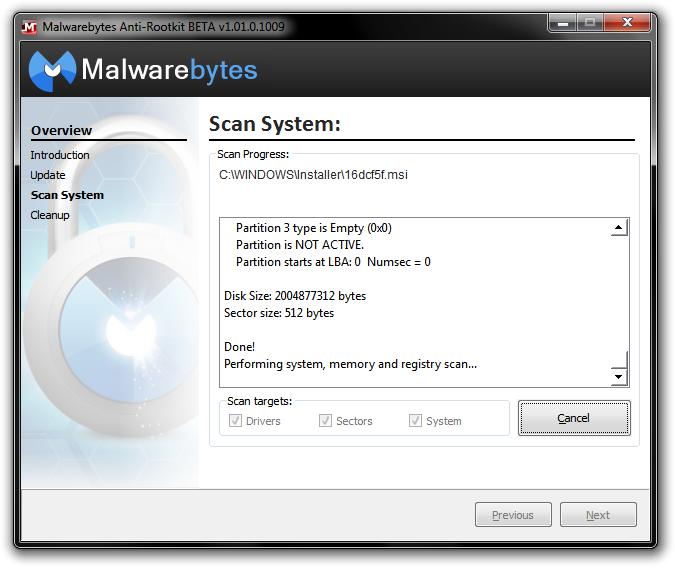The width and height of the screenshot is (675, 568).
Task: Toggle the System scan target checkbox
Action: [415, 420]
